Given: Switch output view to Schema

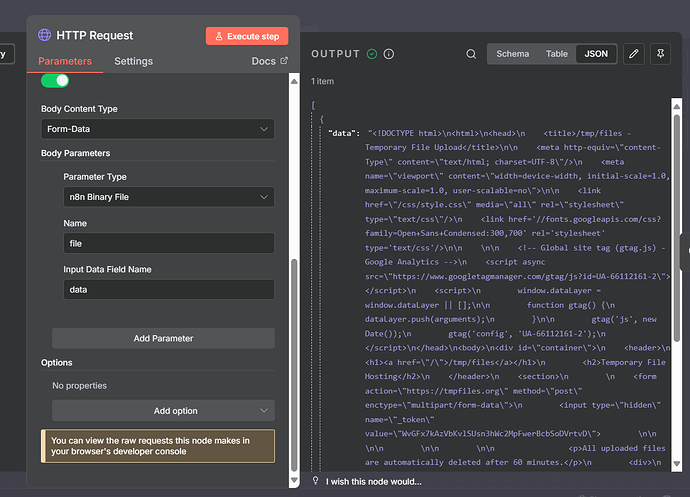Looking at the screenshot, I should point(512,54).
